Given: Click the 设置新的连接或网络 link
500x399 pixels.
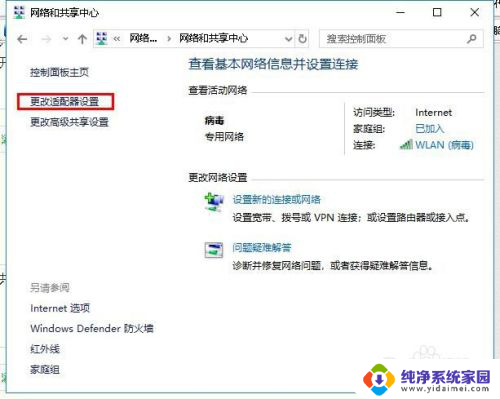Looking at the screenshot, I should (x=277, y=200).
